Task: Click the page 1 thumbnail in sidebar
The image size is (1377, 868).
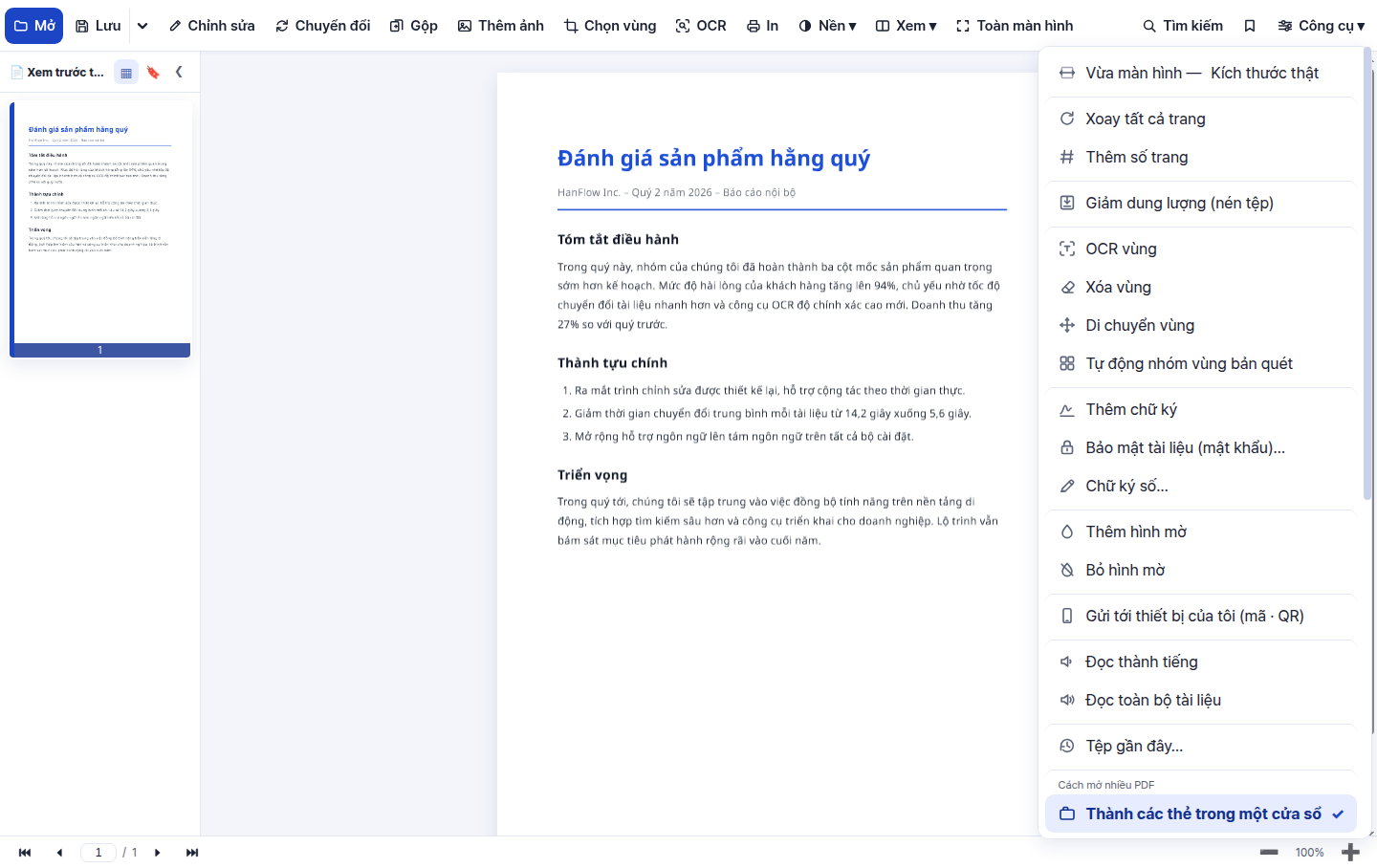Action: (100, 229)
